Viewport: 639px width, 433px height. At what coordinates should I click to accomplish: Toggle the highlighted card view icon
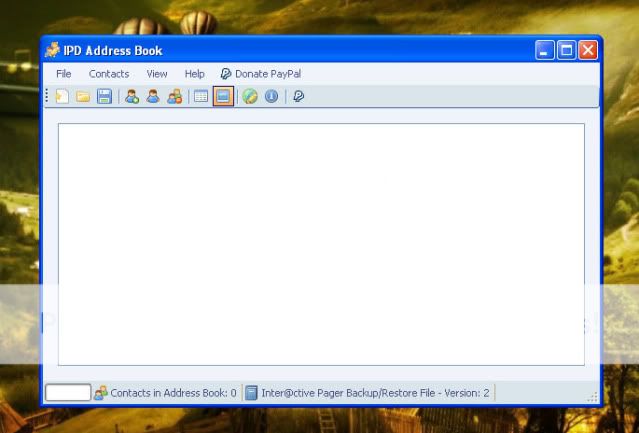coord(223,97)
